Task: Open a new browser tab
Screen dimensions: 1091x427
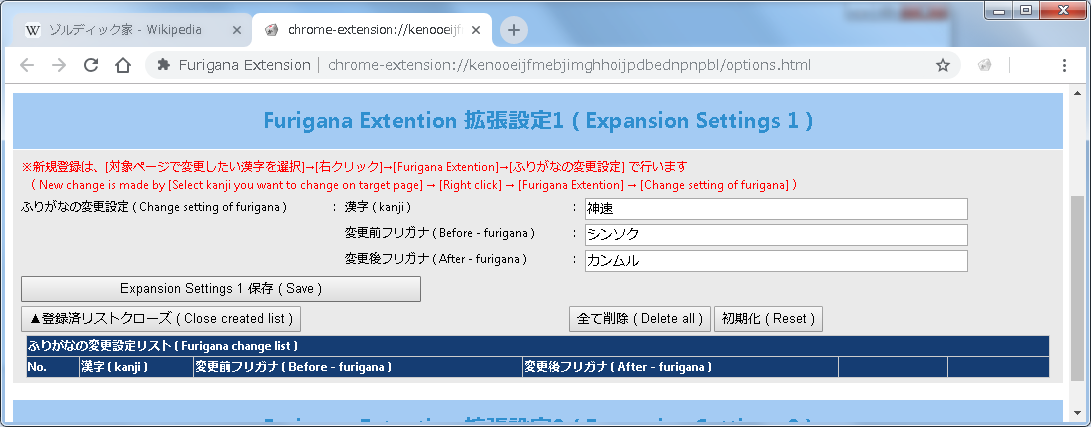Action: (x=513, y=30)
